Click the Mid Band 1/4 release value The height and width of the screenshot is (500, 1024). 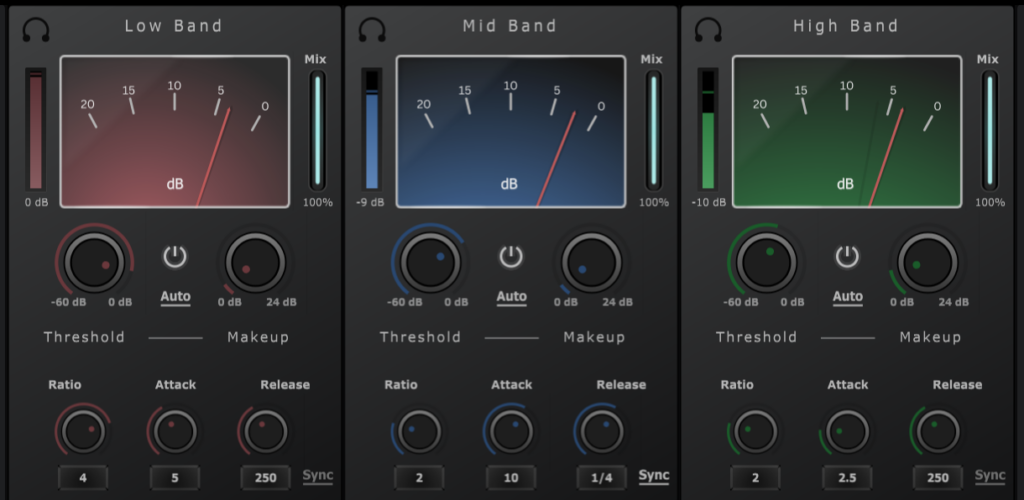[602, 478]
